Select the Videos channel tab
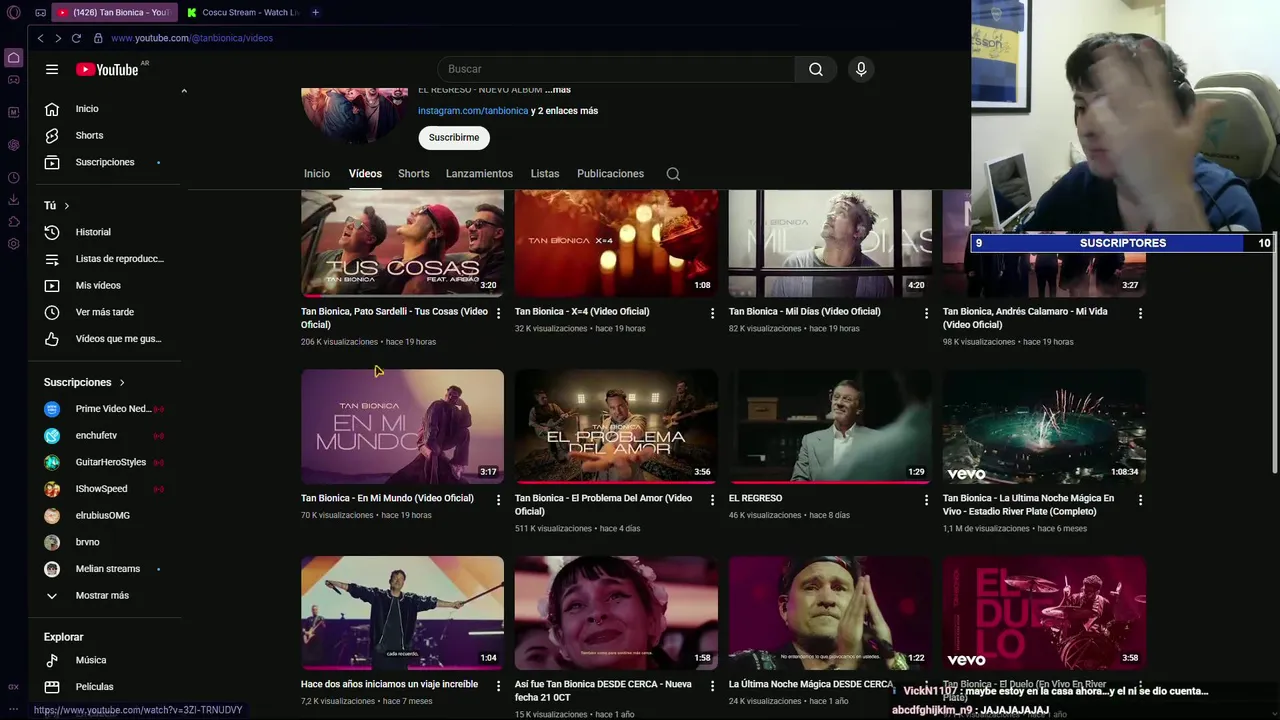This screenshot has width=1280, height=720. coord(365,174)
